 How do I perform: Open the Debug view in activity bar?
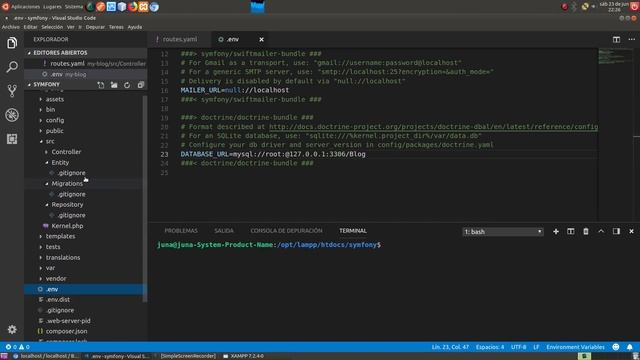[12, 115]
